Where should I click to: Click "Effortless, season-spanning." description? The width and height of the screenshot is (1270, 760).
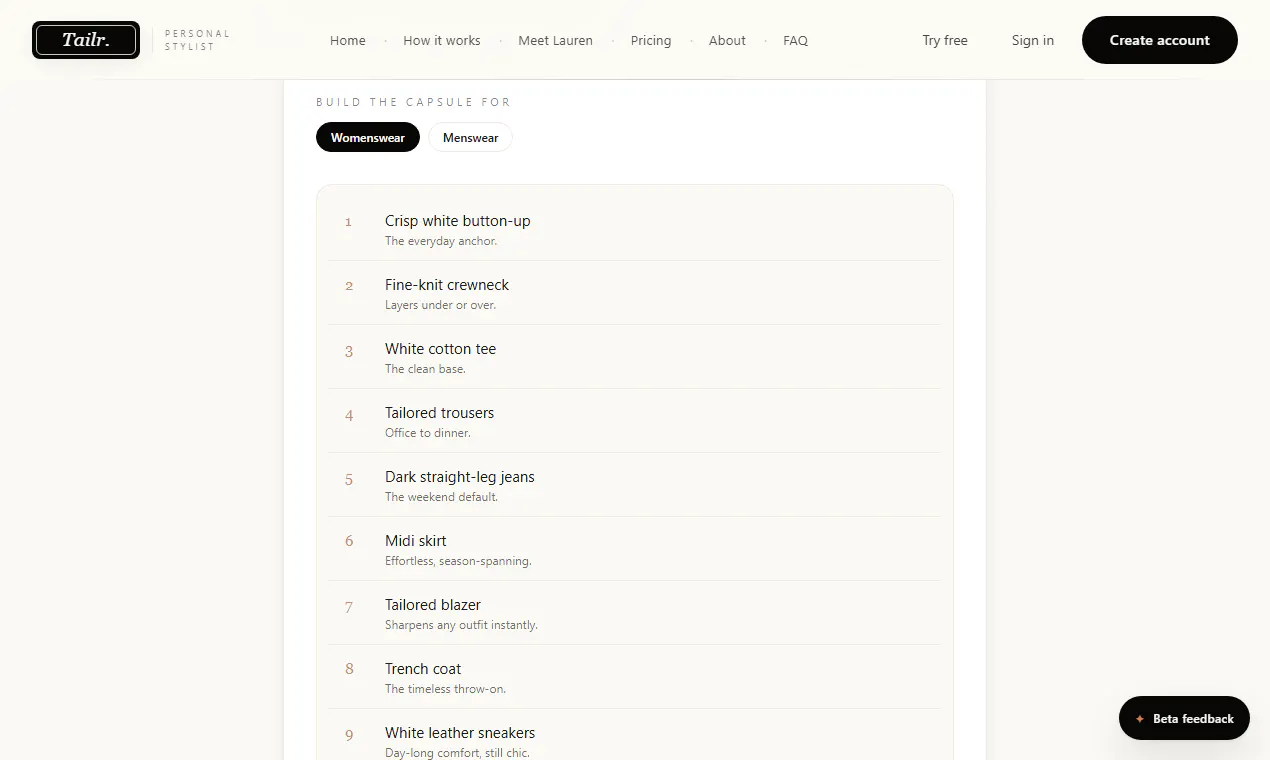point(458,561)
